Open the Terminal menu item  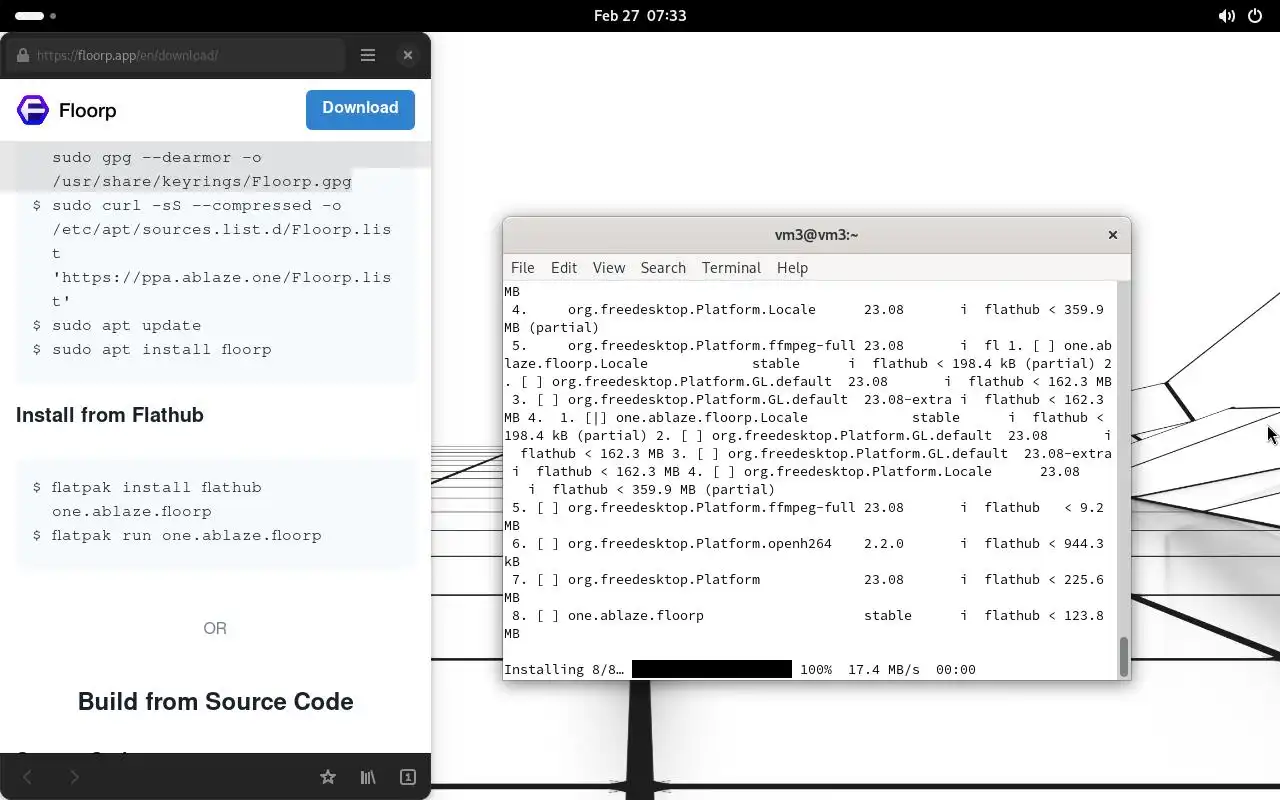click(731, 268)
